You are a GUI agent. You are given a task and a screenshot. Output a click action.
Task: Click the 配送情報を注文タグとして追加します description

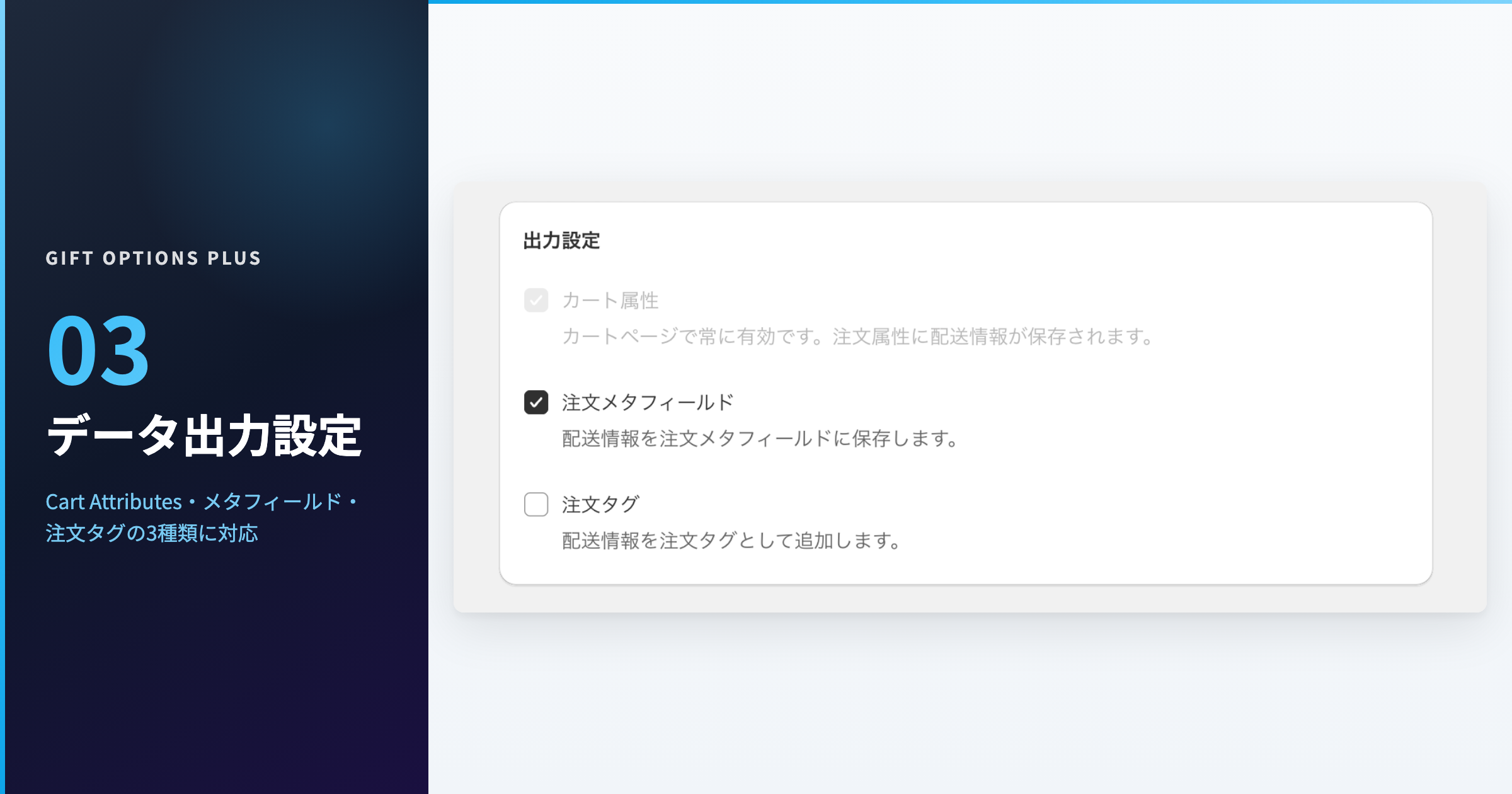pos(731,540)
